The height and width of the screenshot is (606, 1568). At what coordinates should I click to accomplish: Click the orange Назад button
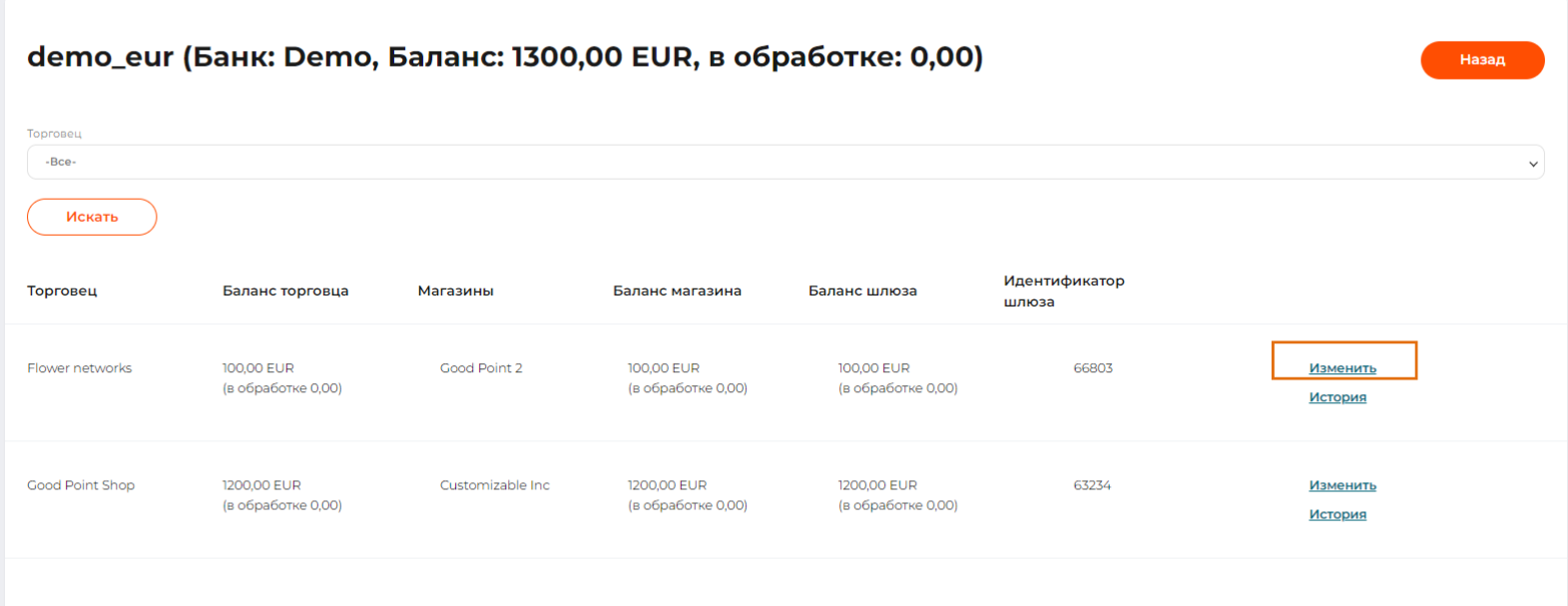click(1481, 60)
